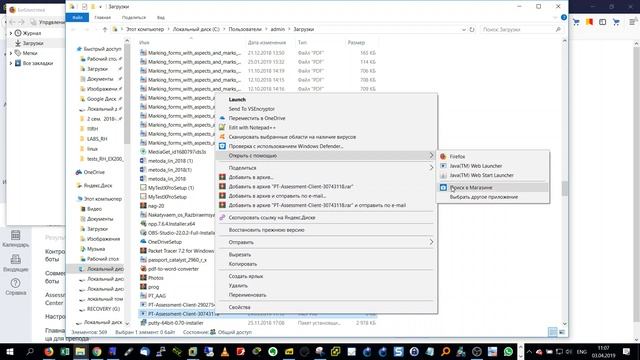Click 'Локальный диск (C:)' in breadcrumb
Viewport: 640px width, 360px height.
(x=196, y=29)
